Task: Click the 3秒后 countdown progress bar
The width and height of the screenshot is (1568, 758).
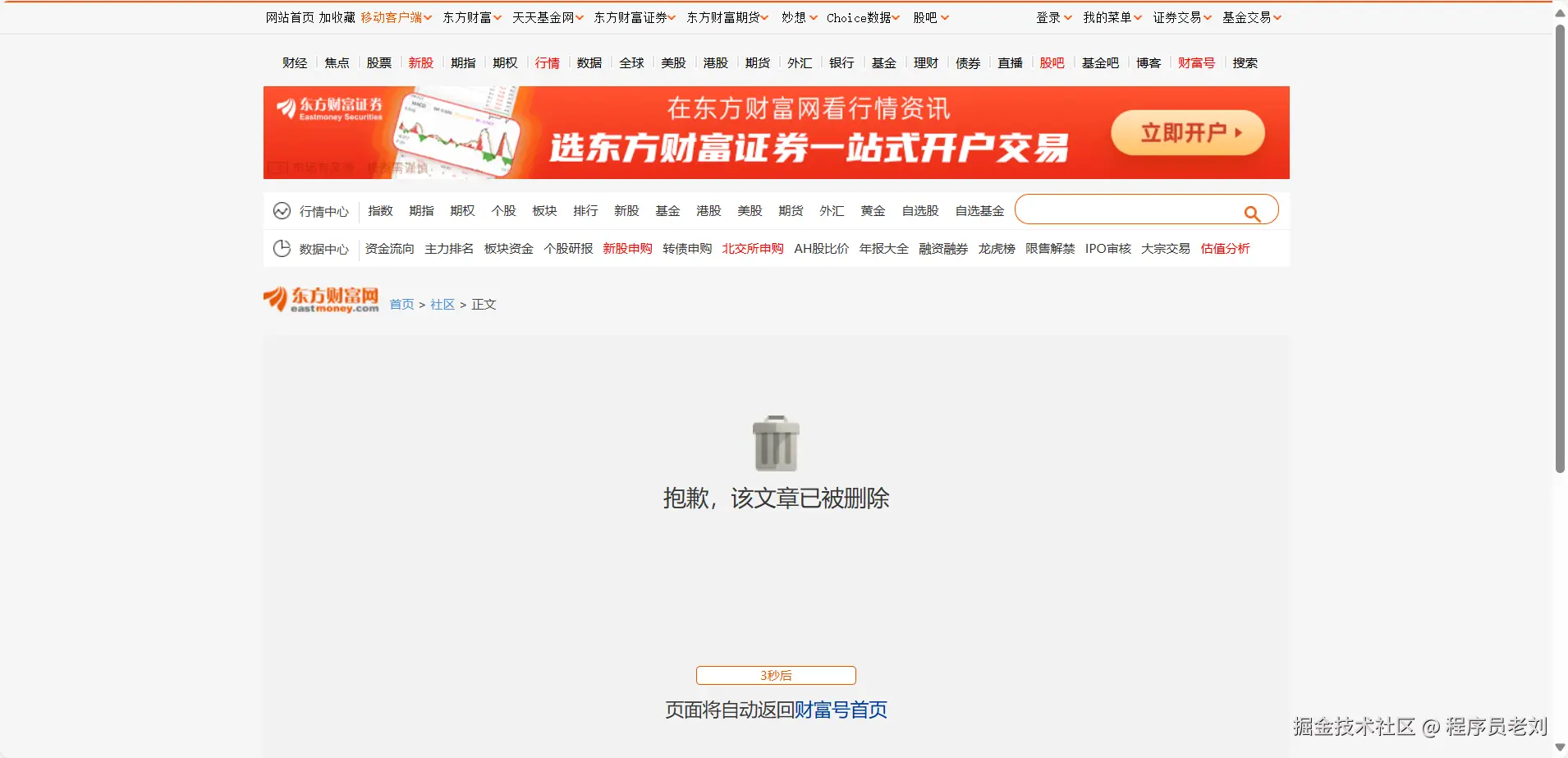Action: 775,675
